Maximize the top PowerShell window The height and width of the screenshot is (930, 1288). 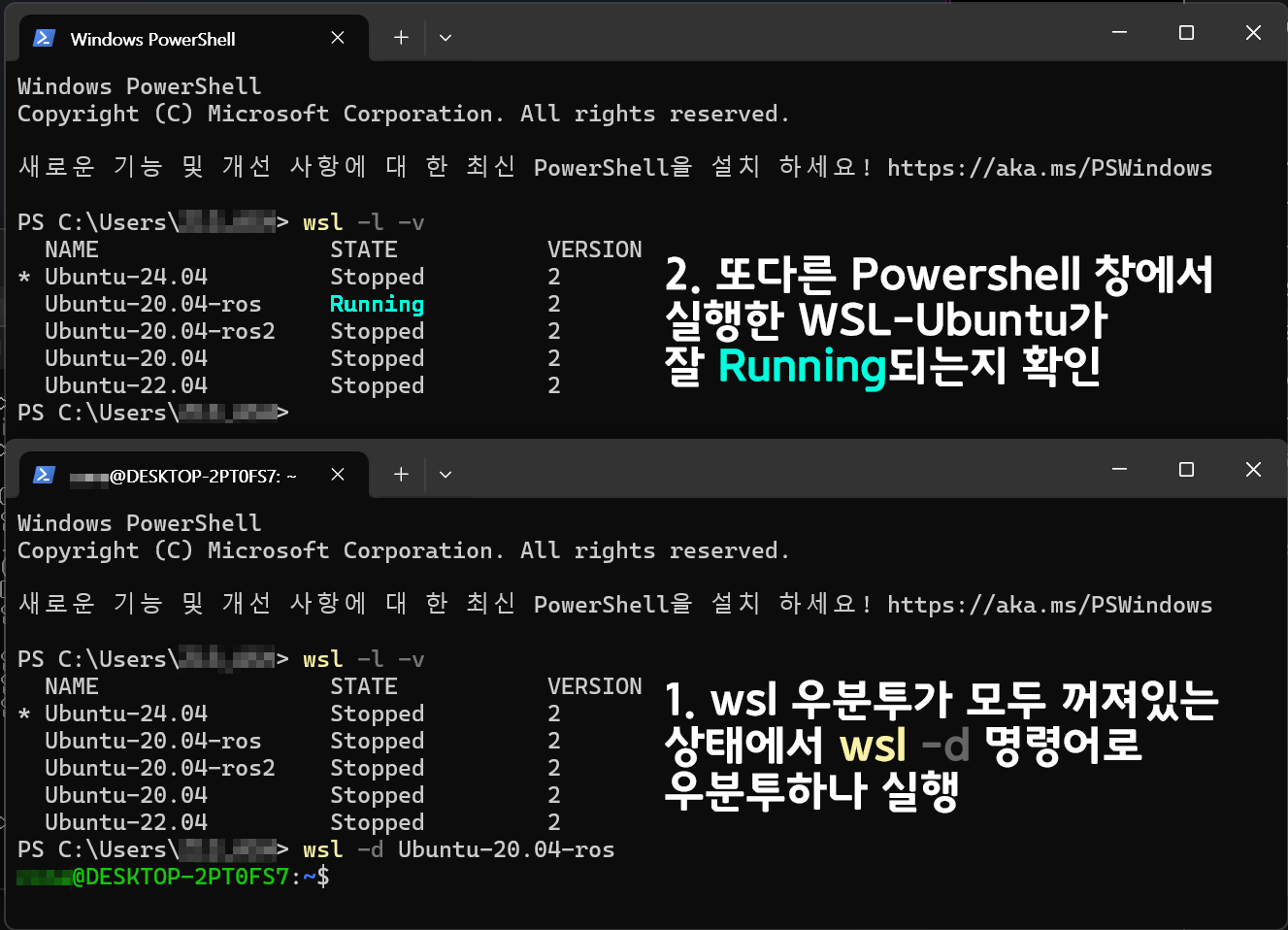pos(1186,33)
